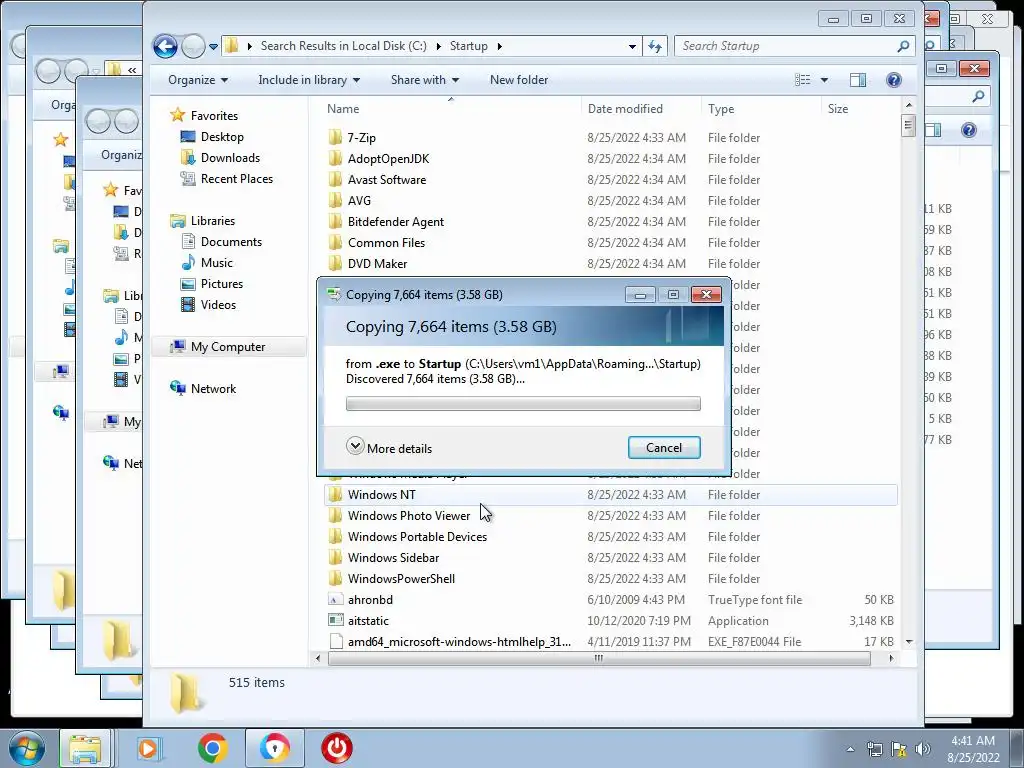Screen dimensions: 1024x768
Task: Open Downloads in Favorites
Action: (x=230, y=157)
